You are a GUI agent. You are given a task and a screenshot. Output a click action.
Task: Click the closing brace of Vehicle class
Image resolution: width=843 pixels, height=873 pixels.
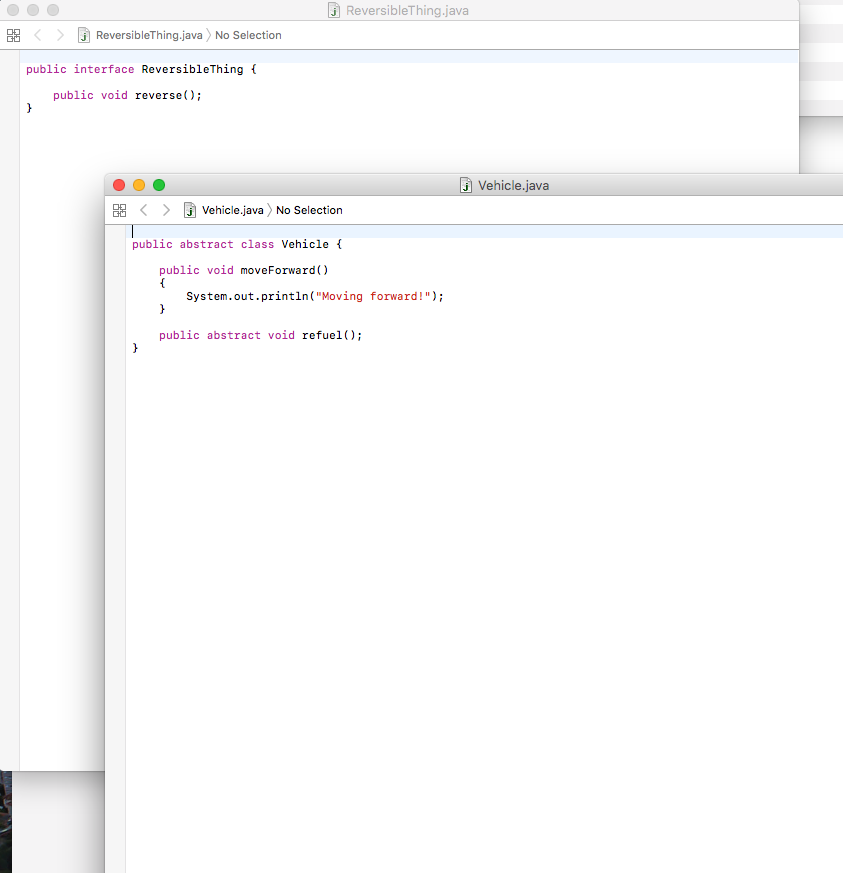coord(135,348)
